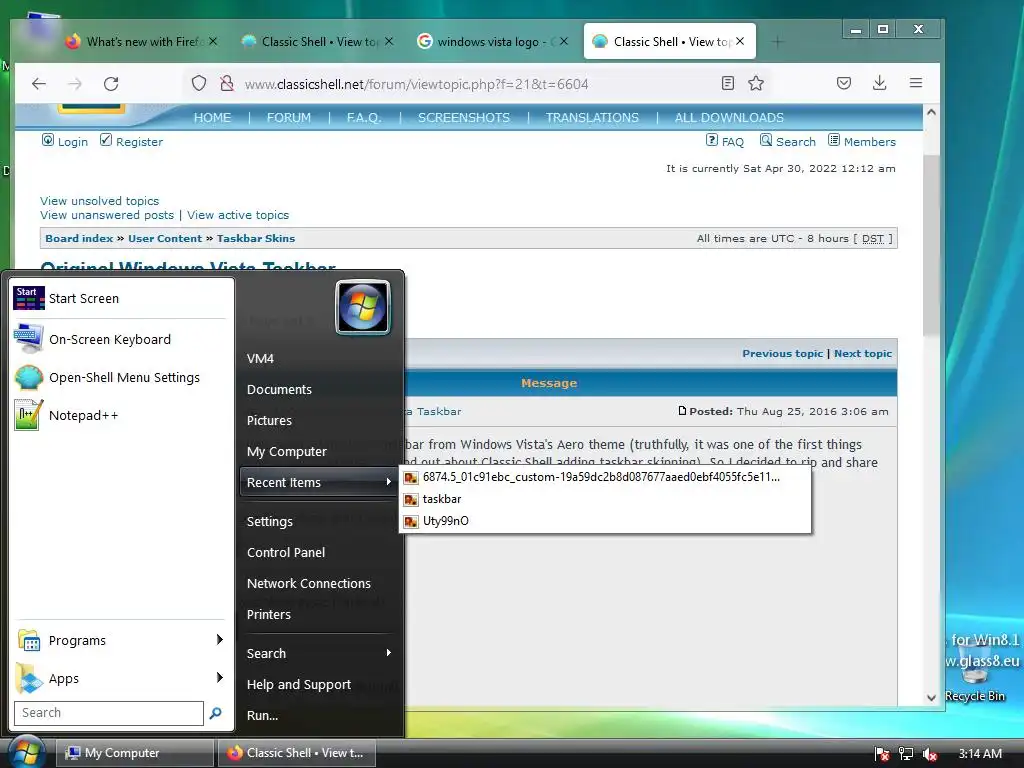
Task: Open Settings in the start menu
Action: [319, 521]
